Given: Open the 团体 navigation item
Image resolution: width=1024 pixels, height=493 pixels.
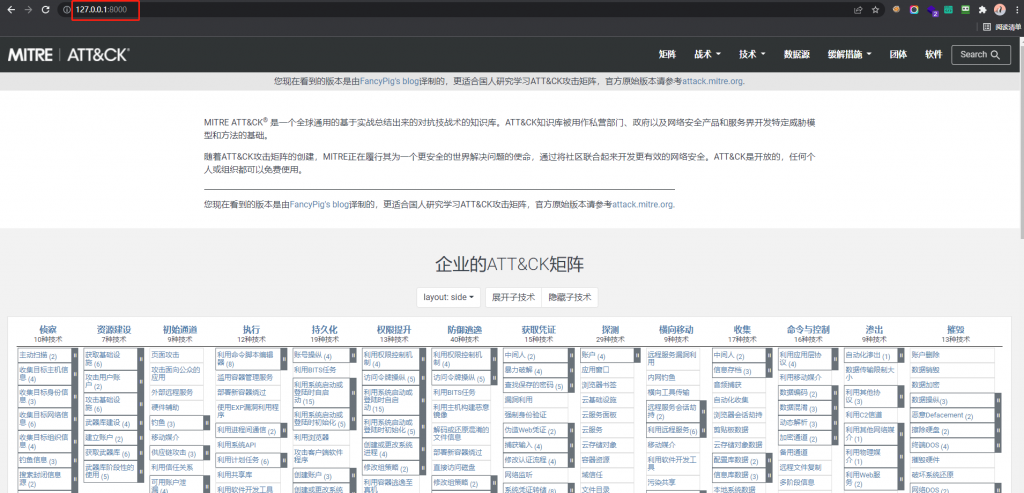Looking at the screenshot, I should (898, 54).
